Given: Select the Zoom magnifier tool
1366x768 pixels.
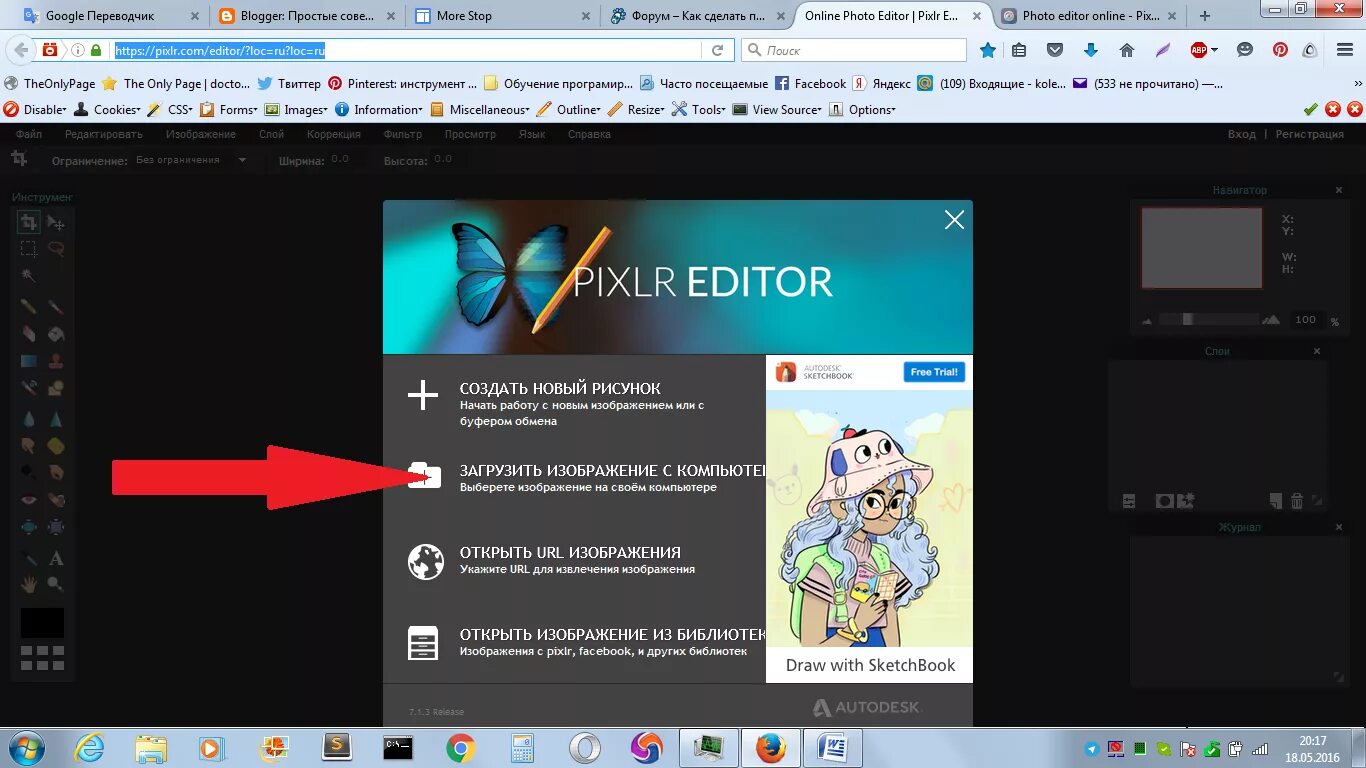Looking at the screenshot, I should (57, 583).
